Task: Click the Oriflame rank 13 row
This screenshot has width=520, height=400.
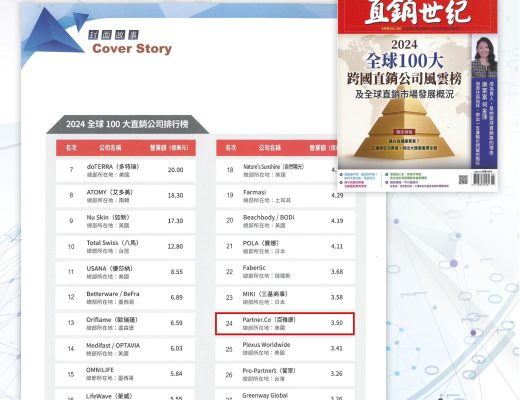Action: click(126, 323)
